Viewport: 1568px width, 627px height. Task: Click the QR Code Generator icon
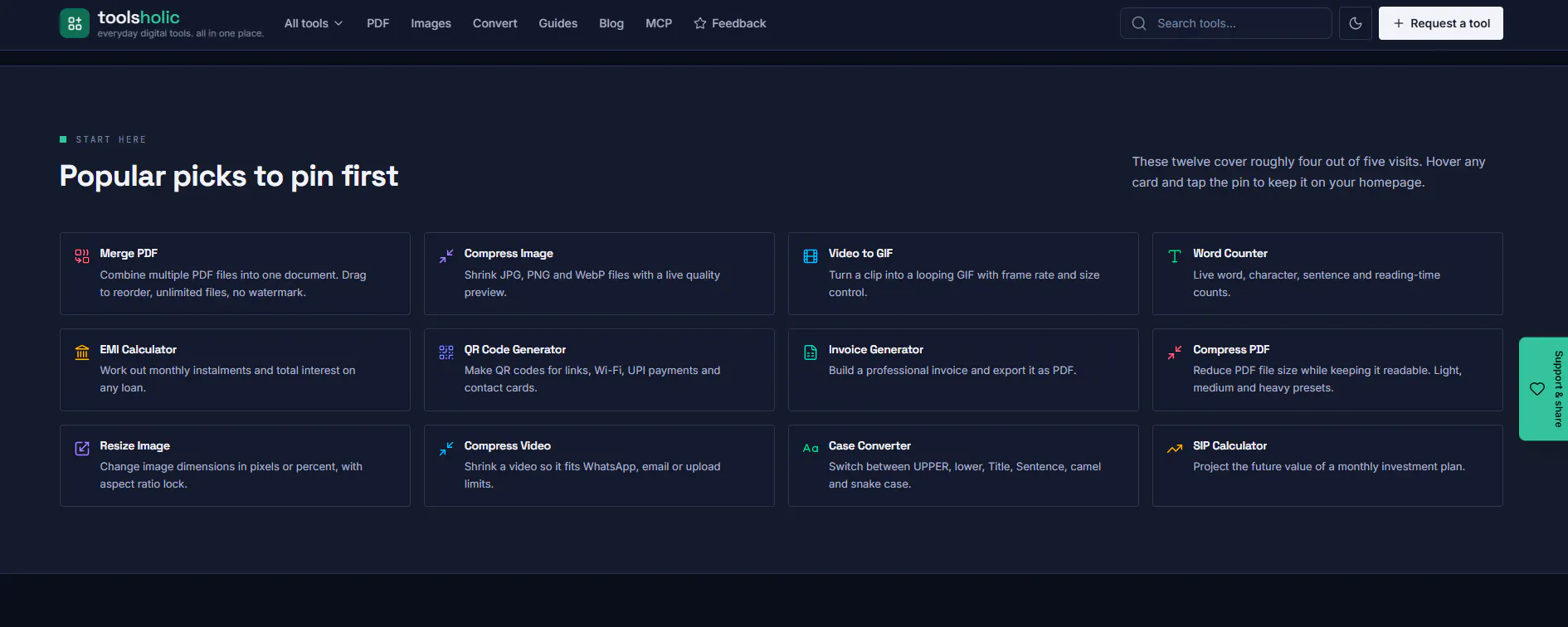point(446,352)
